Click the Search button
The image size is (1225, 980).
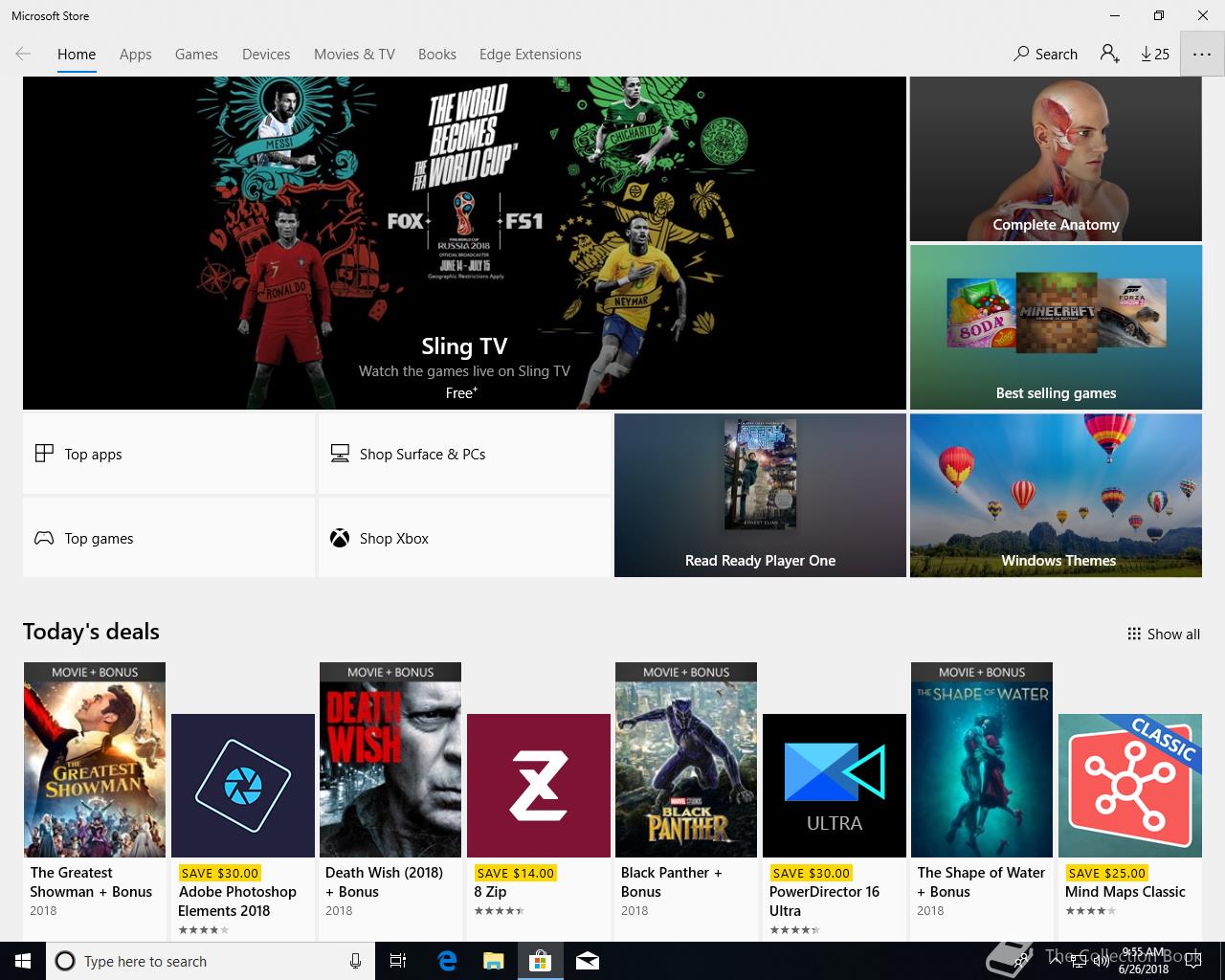coord(1045,55)
